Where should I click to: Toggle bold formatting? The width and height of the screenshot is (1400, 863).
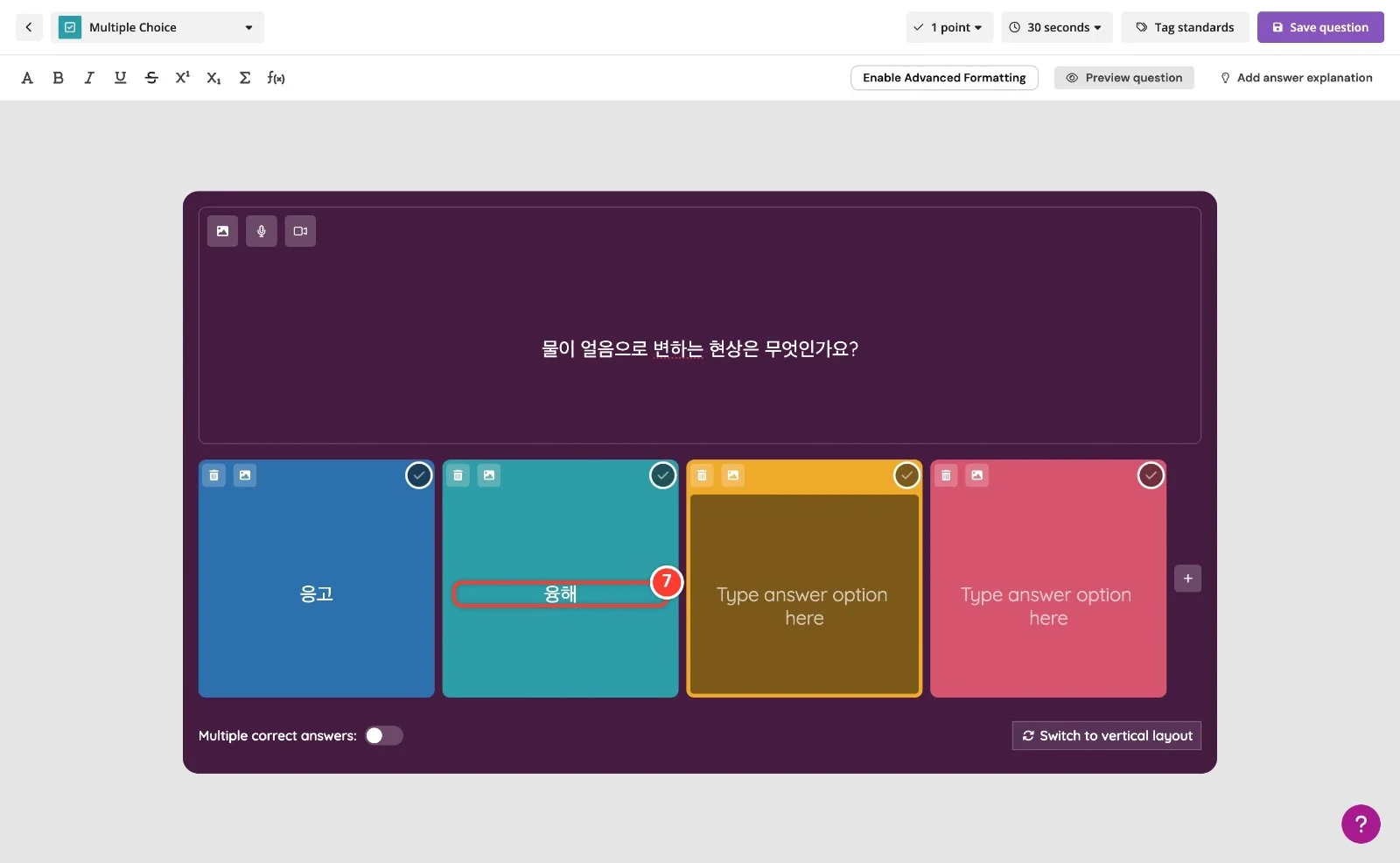58,78
